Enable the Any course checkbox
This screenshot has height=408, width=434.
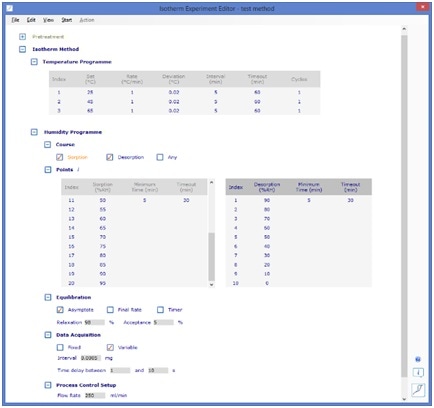(160, 157)
